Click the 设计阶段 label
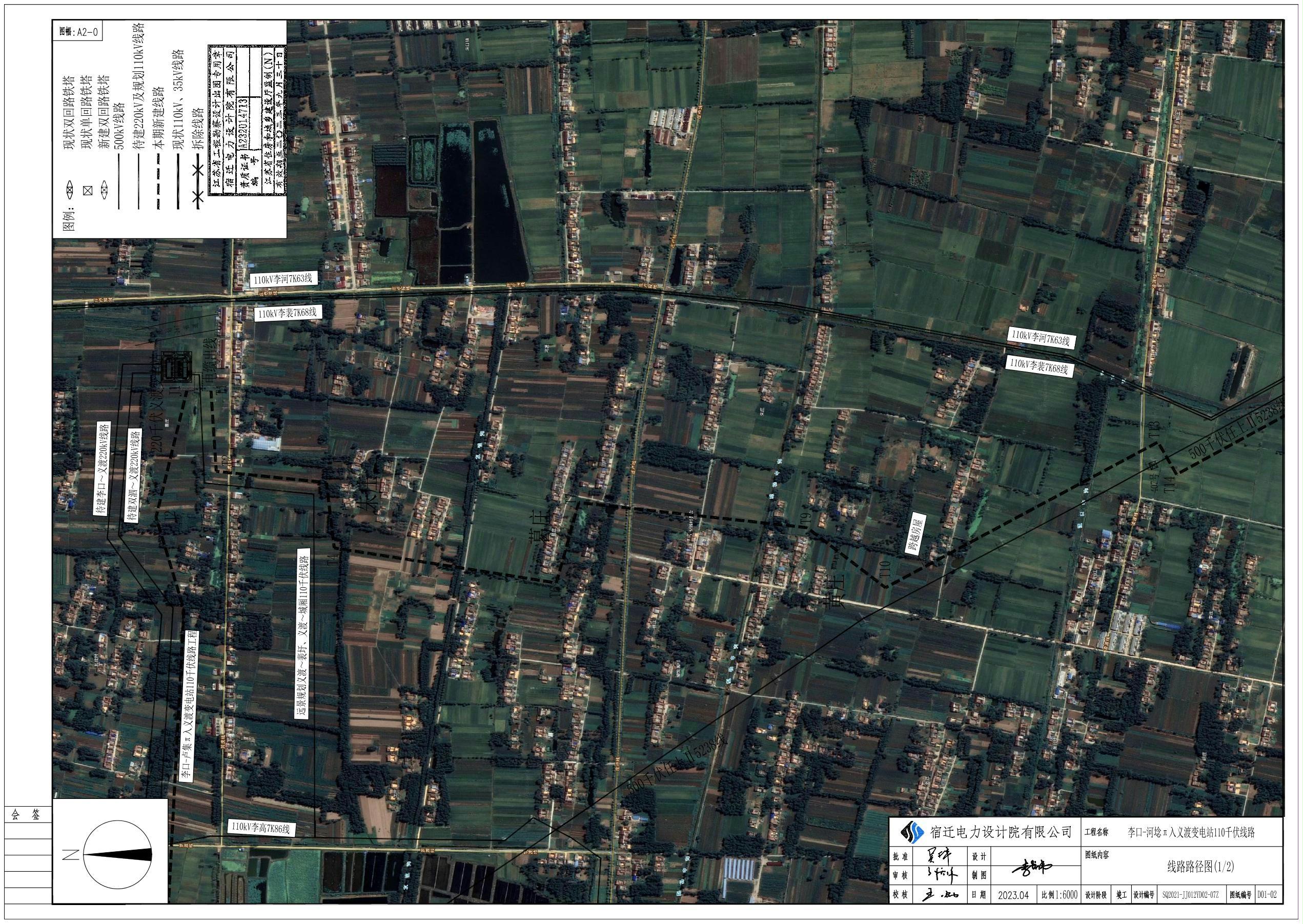This screenshot has height=924, width=1303. 1096,895
